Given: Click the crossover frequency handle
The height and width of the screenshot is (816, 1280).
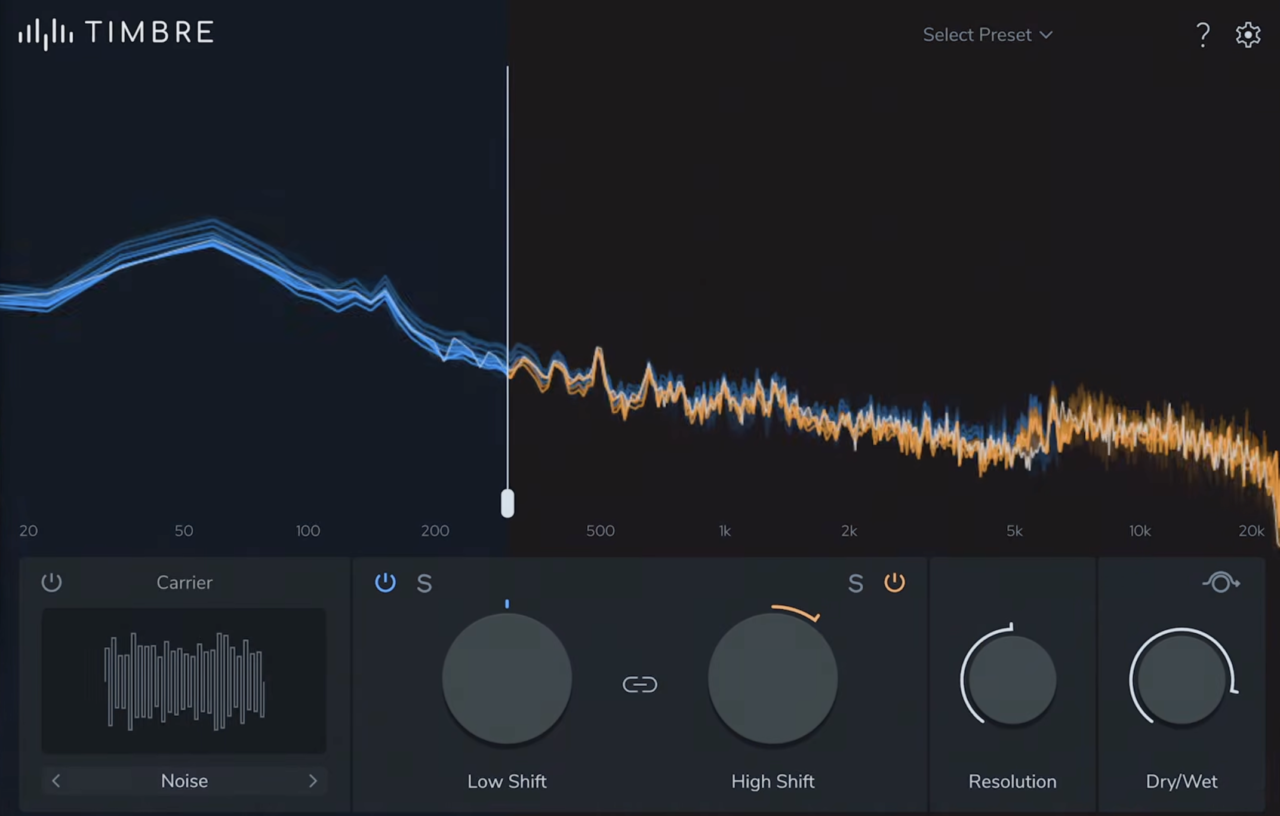Looking at the screenshot, I should click(508, 503).
